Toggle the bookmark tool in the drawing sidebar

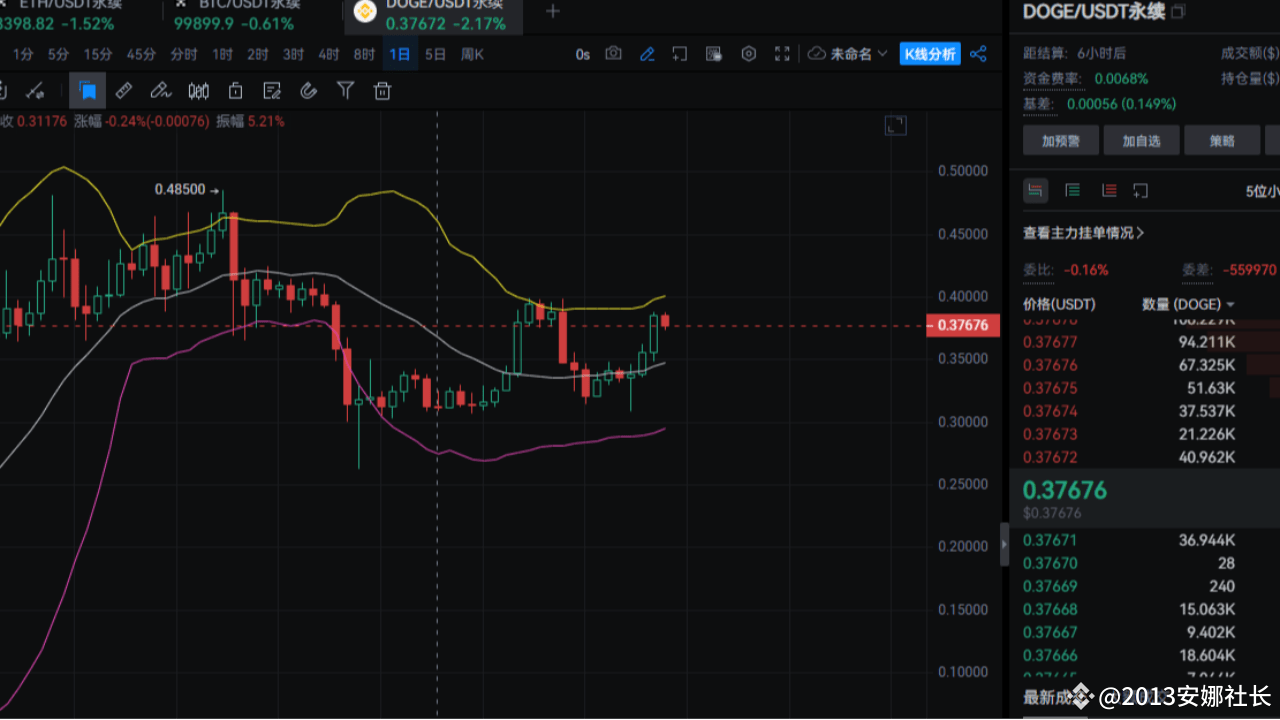[x=87, y=90]
